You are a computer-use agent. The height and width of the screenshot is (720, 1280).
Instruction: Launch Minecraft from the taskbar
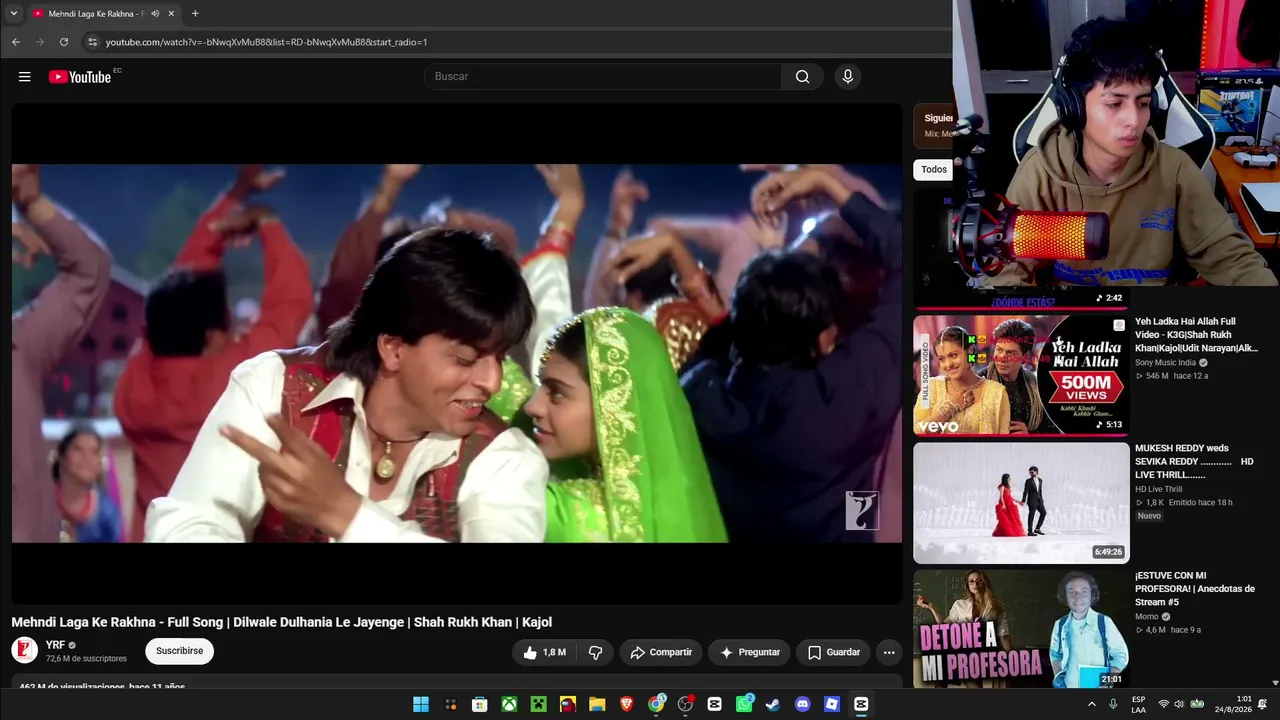coord(539,705)
